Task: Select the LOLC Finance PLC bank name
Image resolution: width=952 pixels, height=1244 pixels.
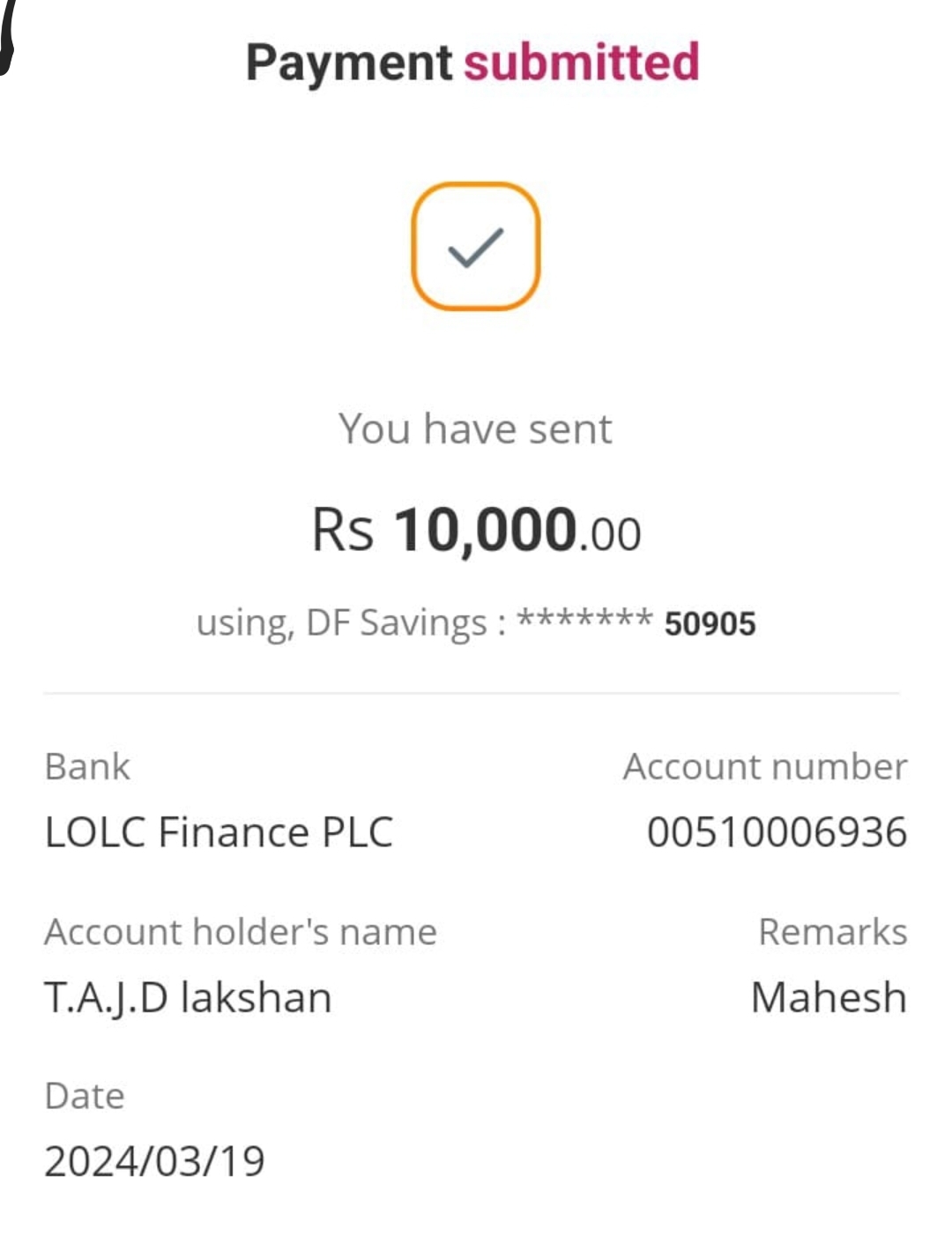Action: coord(219,832)
